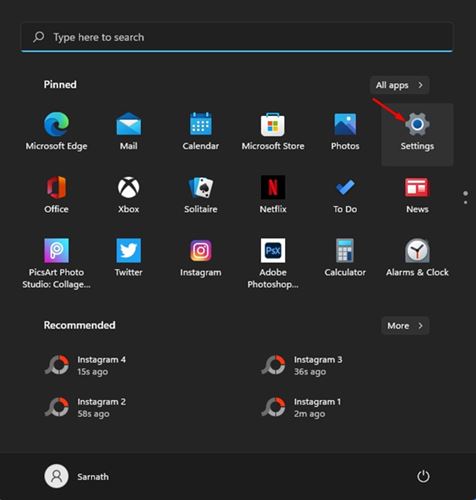Open Microsoft Edge from pinned apps
Viewport: 476px width, 500px height.
coord(56,132)
